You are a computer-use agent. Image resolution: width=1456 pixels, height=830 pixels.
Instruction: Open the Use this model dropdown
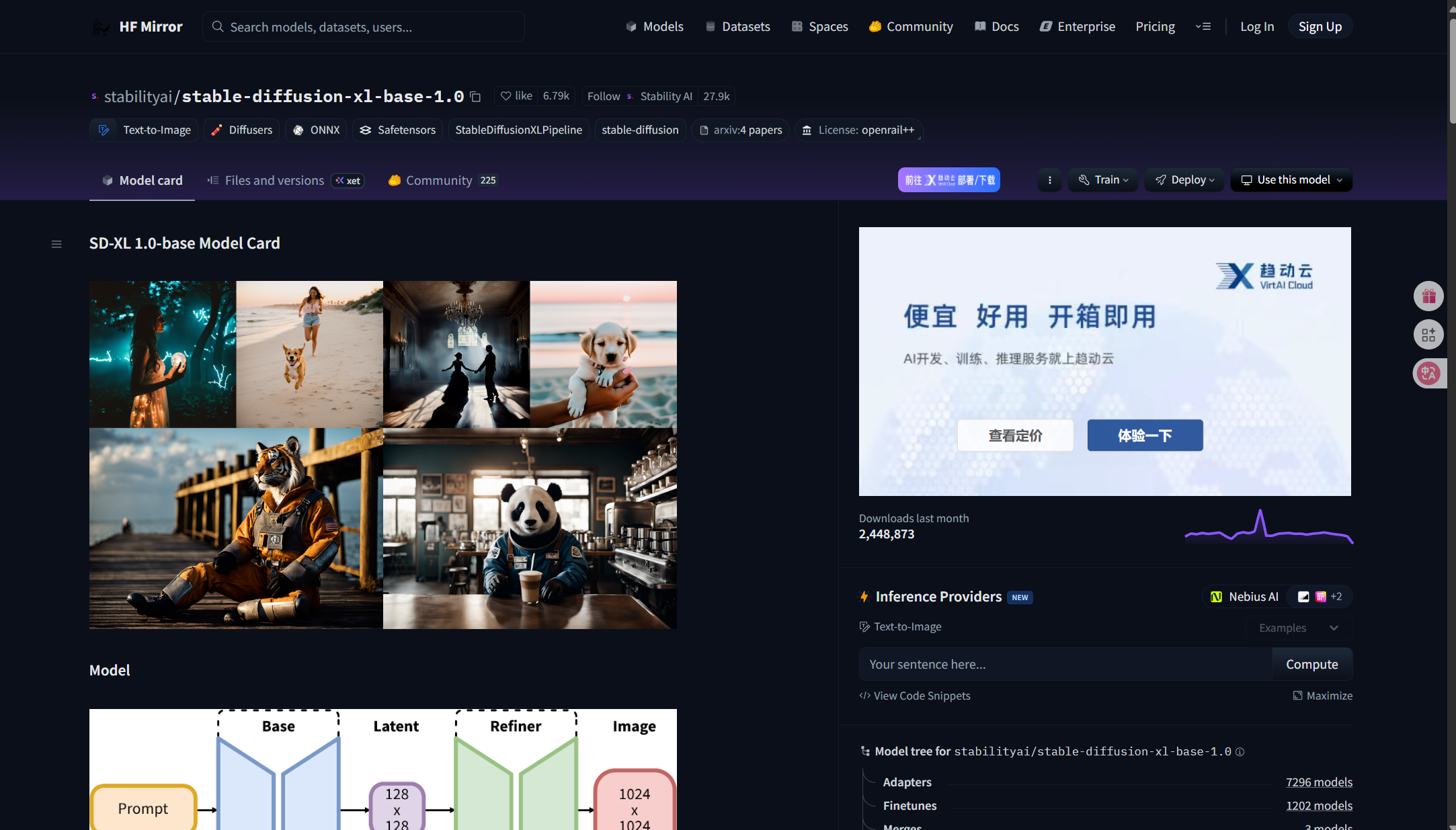tap(1291, 180)
